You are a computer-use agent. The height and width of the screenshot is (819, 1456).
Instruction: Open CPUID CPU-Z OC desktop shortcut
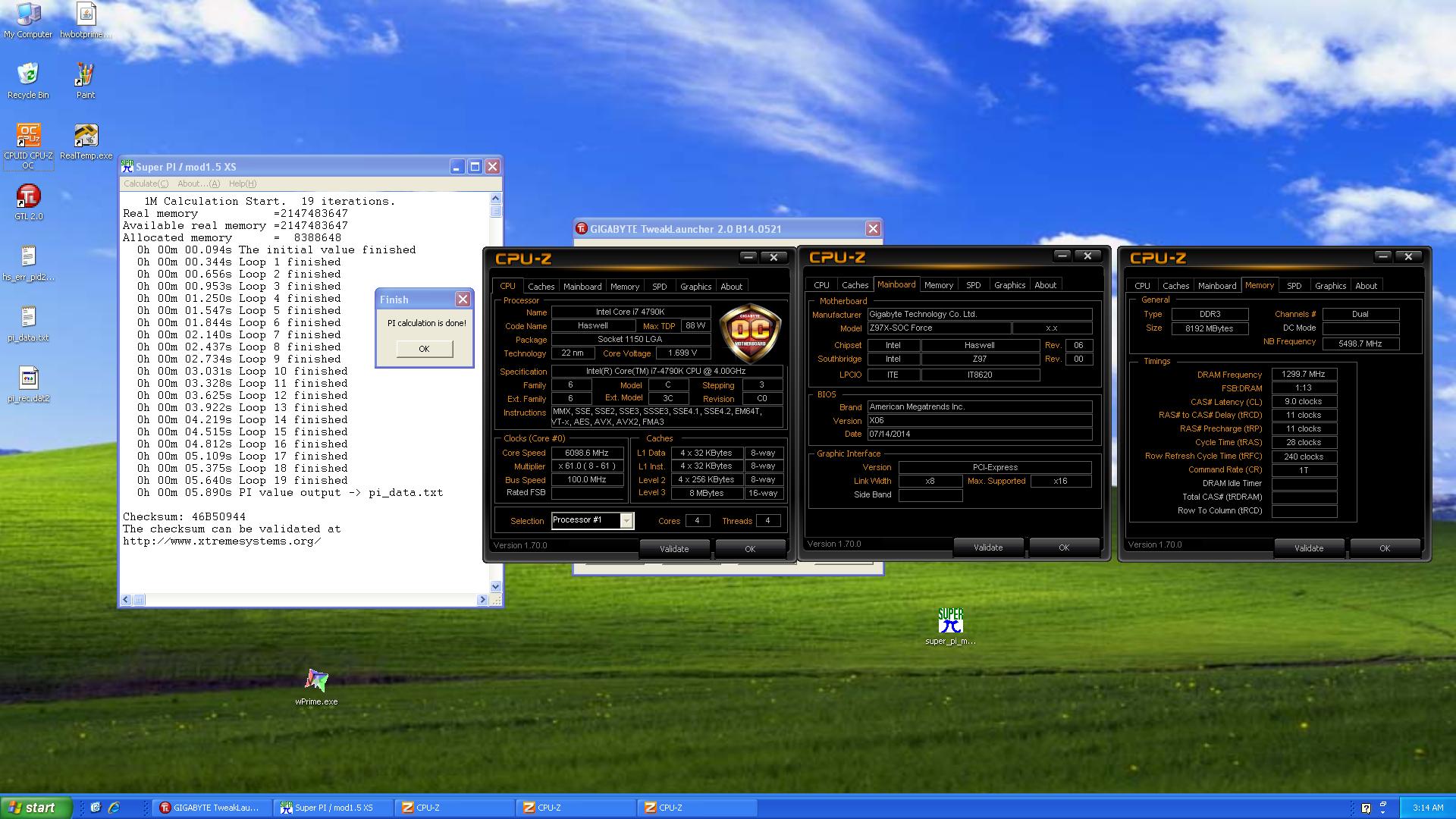tap(28, 146)
